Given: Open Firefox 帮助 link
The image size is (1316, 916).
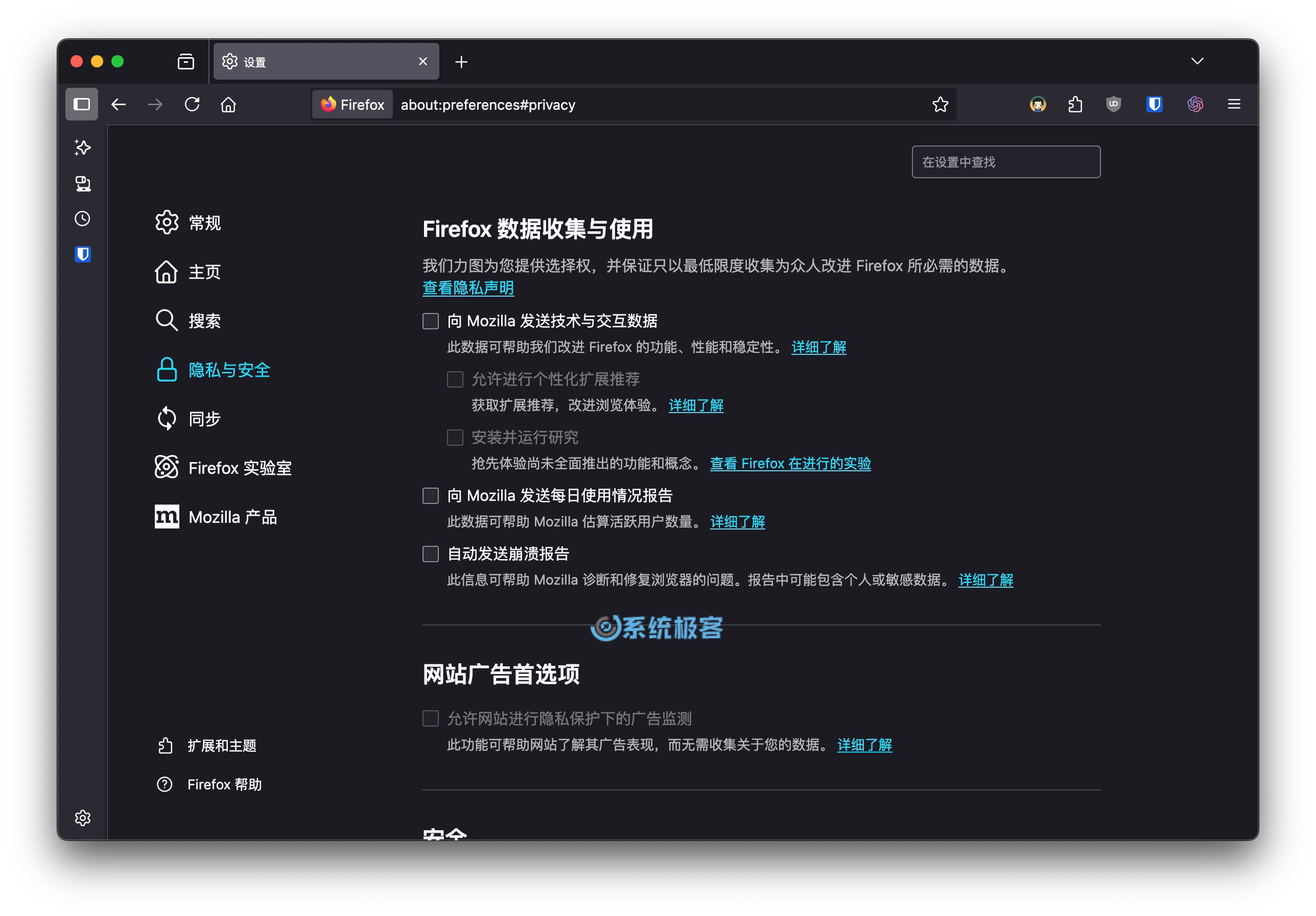Looking at the screenshot, I should pyautogui.click(x=209, y=784).
